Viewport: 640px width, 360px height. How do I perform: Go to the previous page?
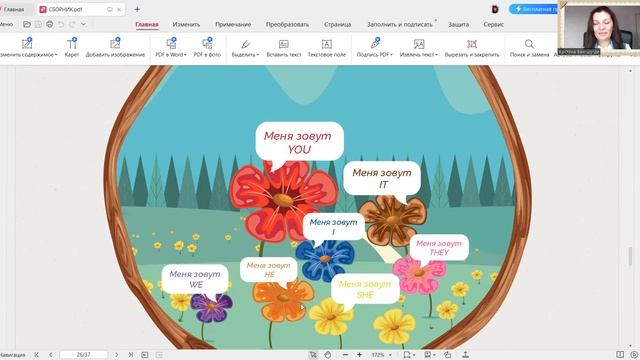click(51, 355)
